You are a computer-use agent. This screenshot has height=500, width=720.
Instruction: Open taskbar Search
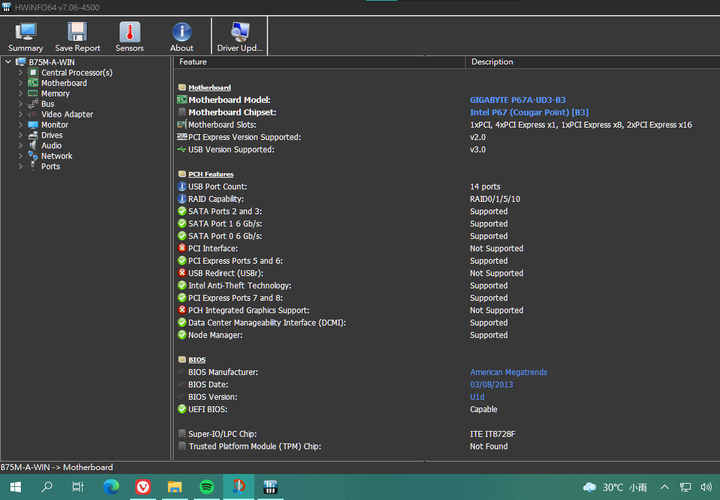click(x=46, y=487)
